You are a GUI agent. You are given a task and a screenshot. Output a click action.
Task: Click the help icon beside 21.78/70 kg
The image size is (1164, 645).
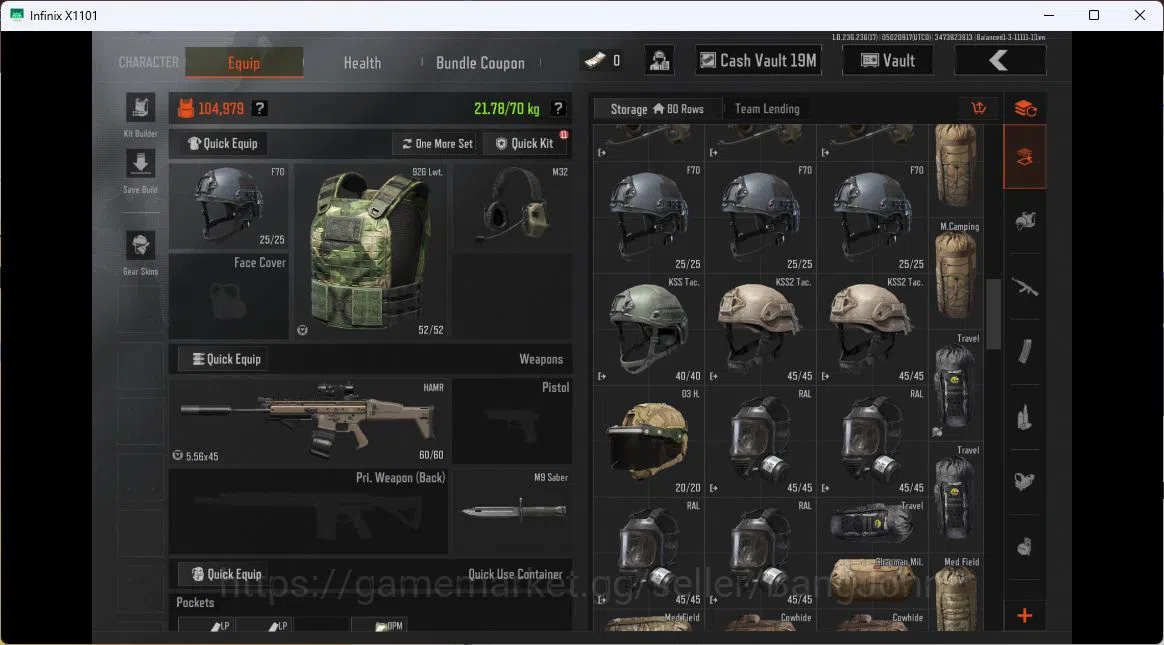tap(558, 108)
